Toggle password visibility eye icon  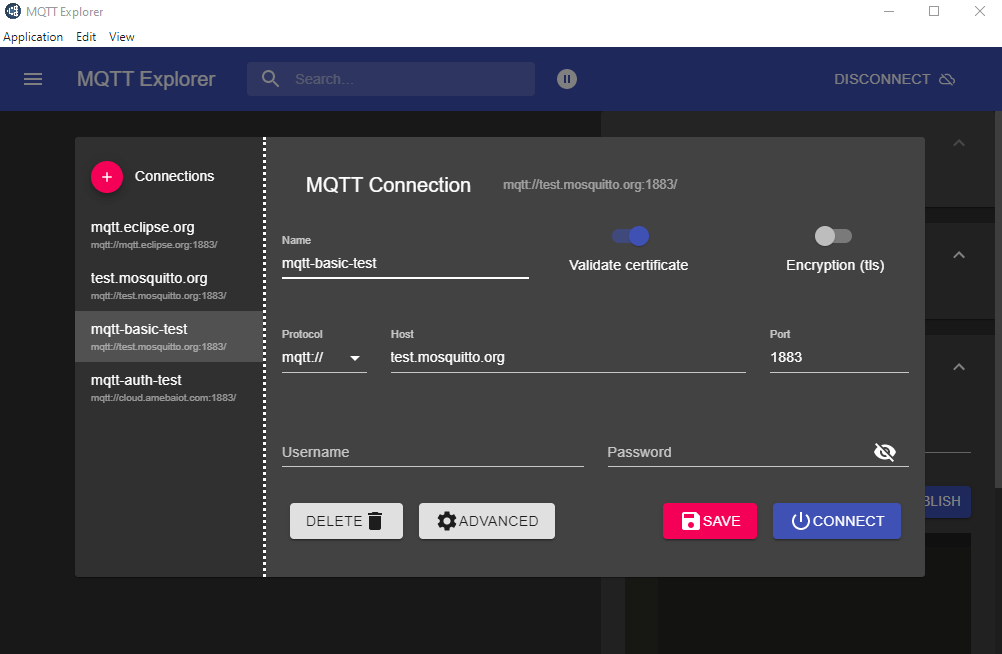[x=884, y=452]
